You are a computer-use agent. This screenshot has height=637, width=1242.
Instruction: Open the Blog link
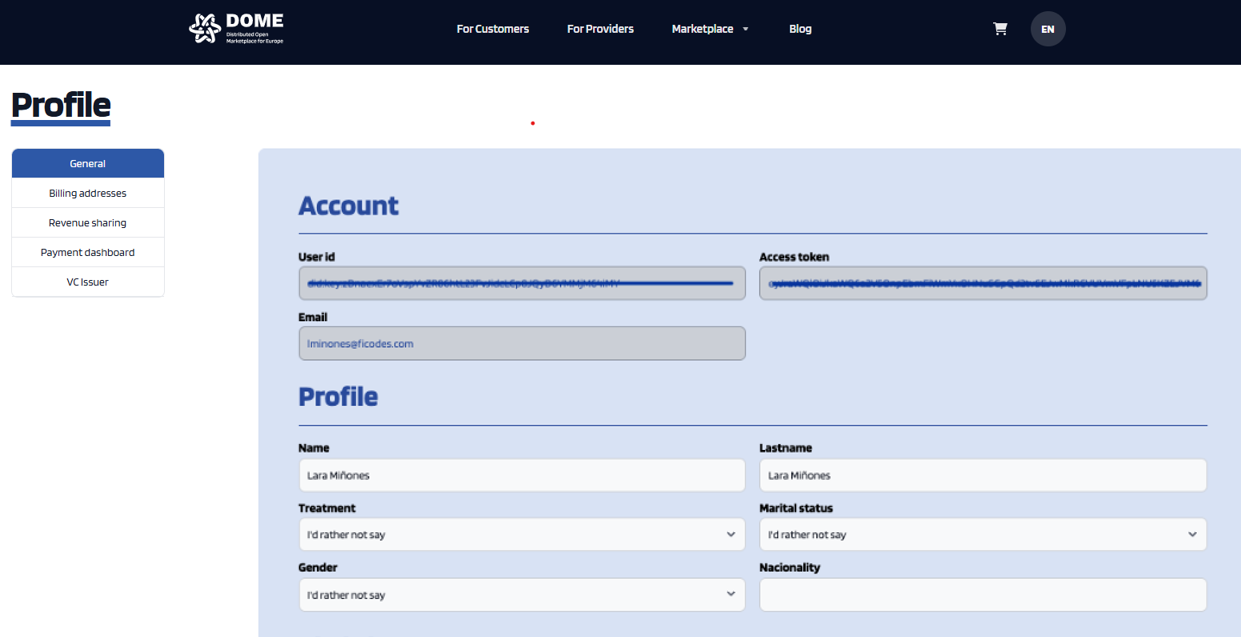[800, 29]
